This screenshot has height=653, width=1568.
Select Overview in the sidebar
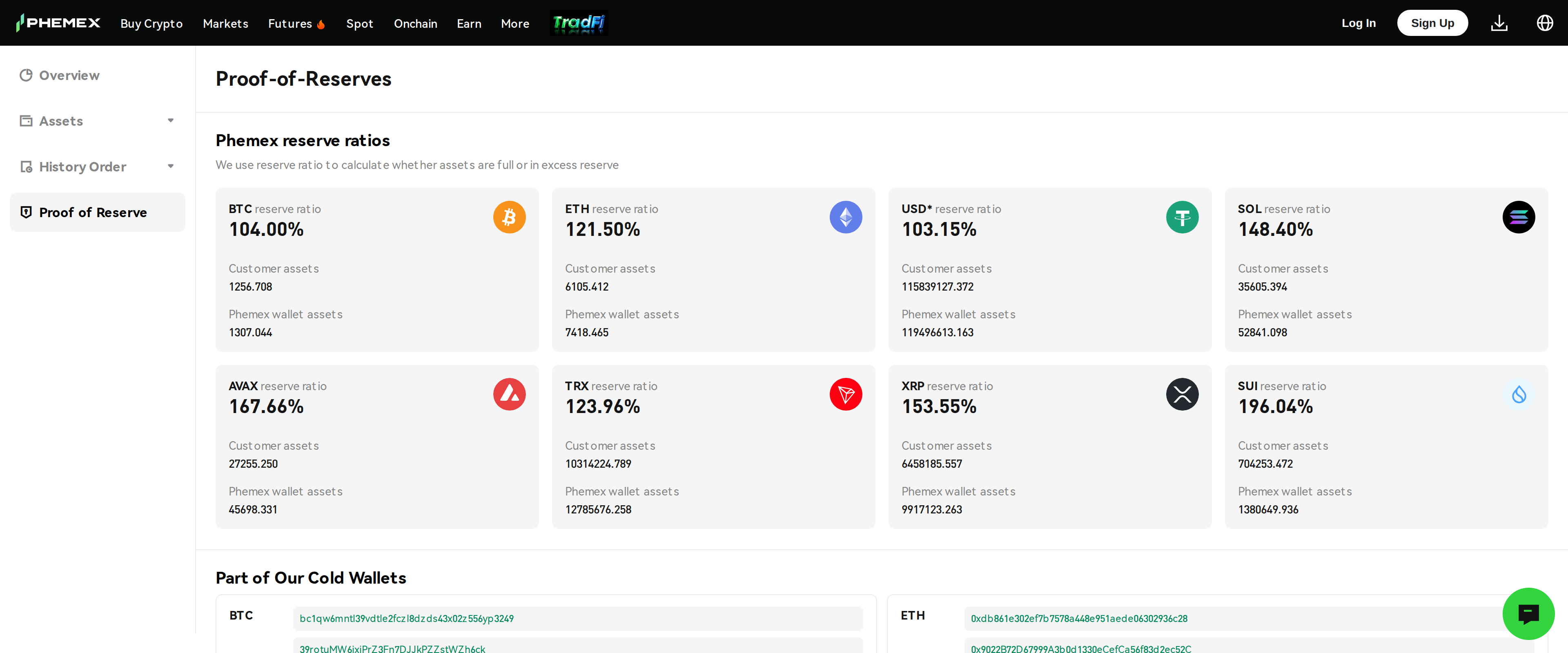click(98, 75)
